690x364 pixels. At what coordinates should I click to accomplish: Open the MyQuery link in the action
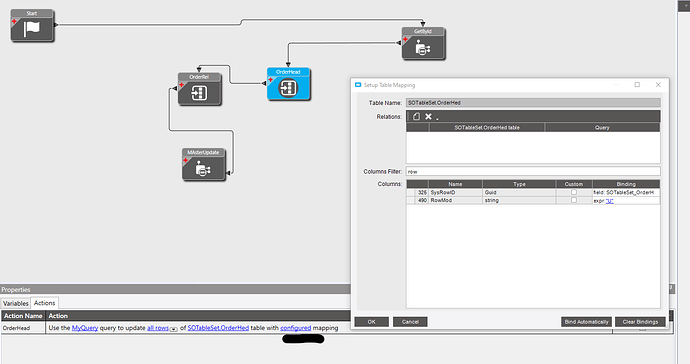coord(85,328)
